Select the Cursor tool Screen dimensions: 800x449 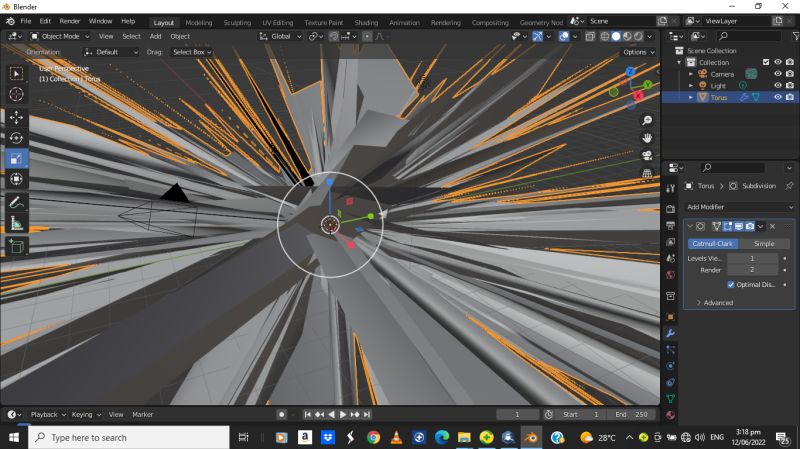[16, 94]
